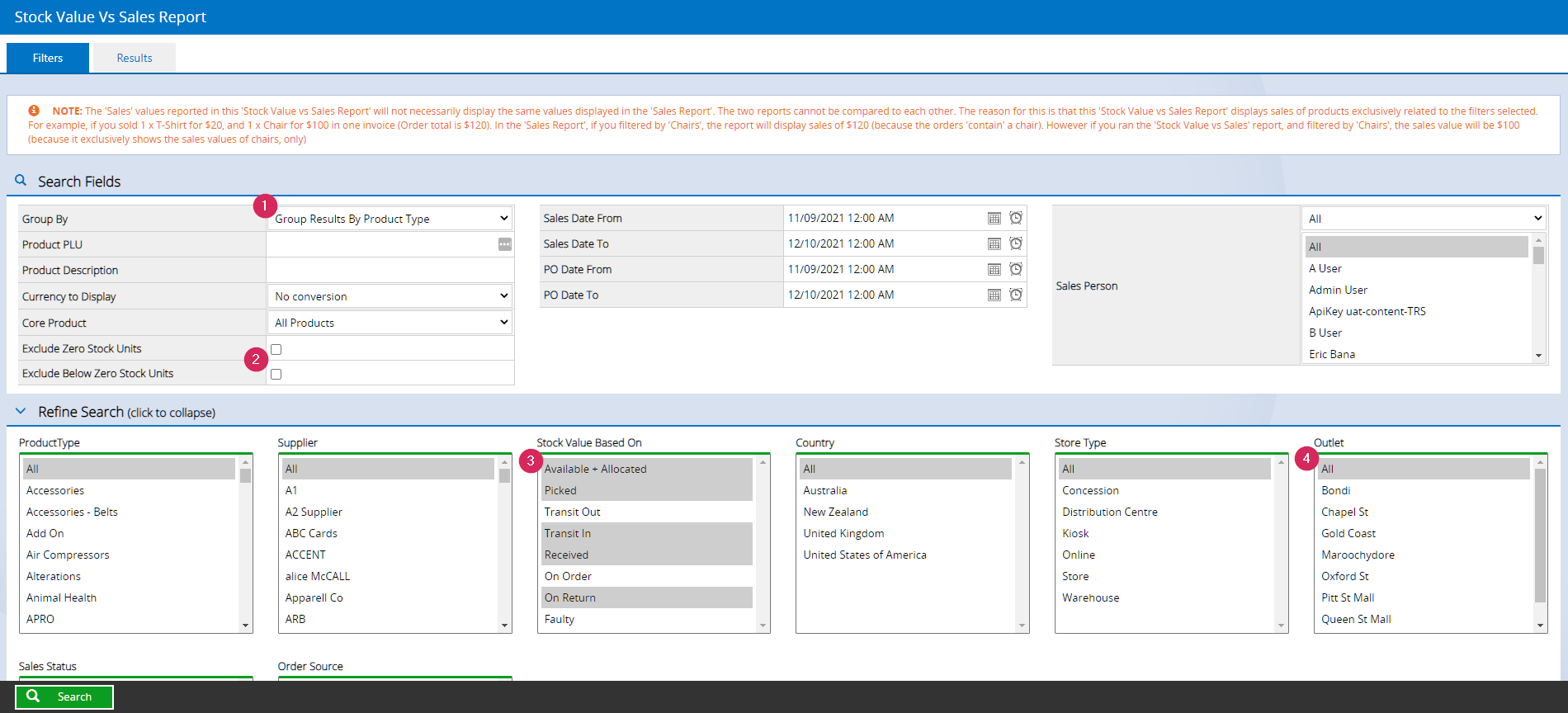Click the Outlet list scrollbar down arrow
Image resolution: width=1568 pixels, height=713 pixels.
click(1540, 626)
